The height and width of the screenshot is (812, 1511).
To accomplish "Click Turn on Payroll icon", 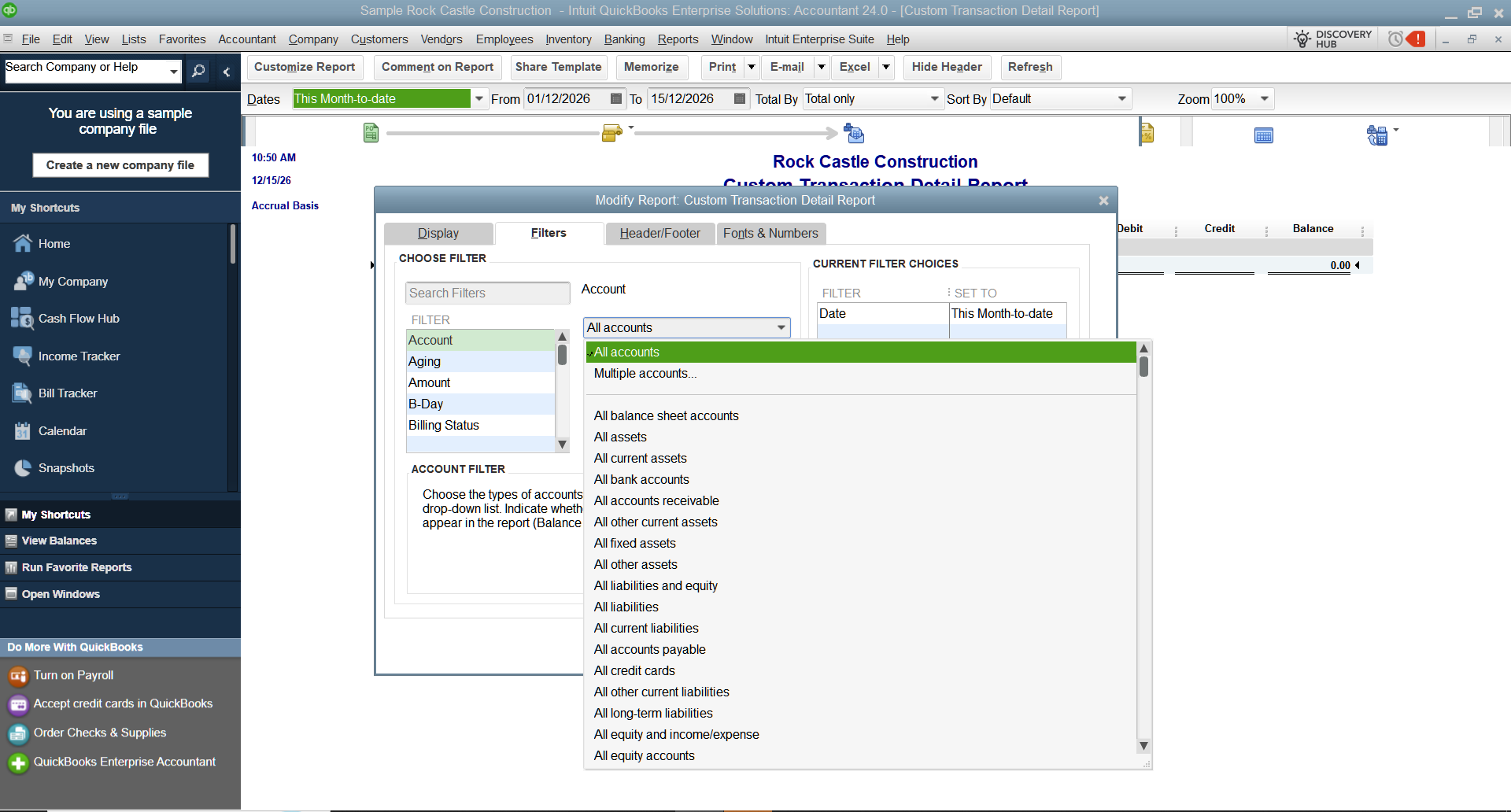I will pyautogui.click(x=18, y=676).
